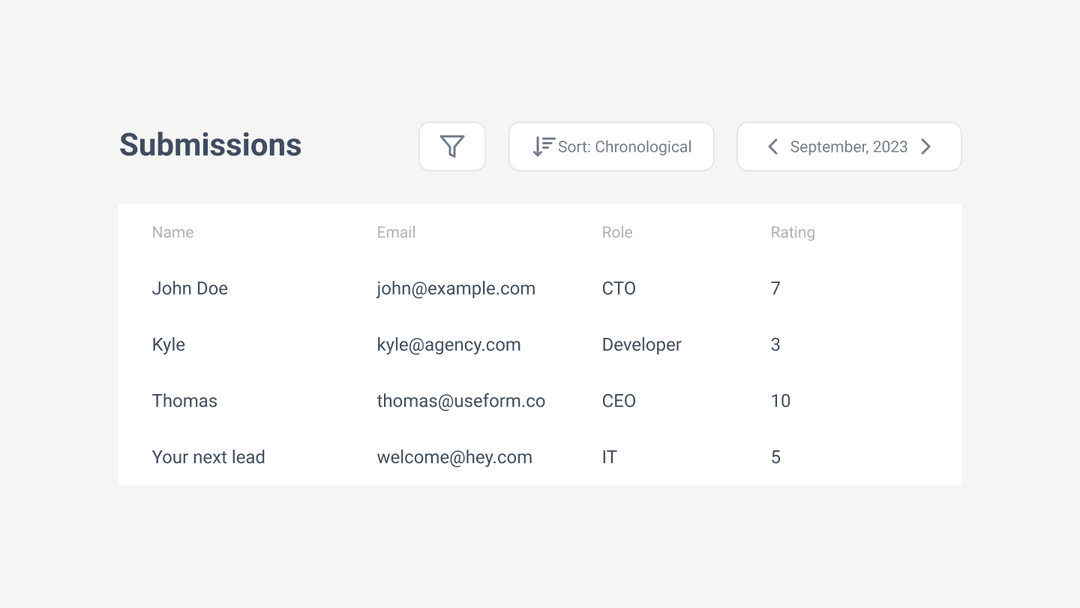The width and height of the screenshot is (1080, 608).
Task: Click the sort descending icon
Action: pyautogui.click(x=543, y=147)
